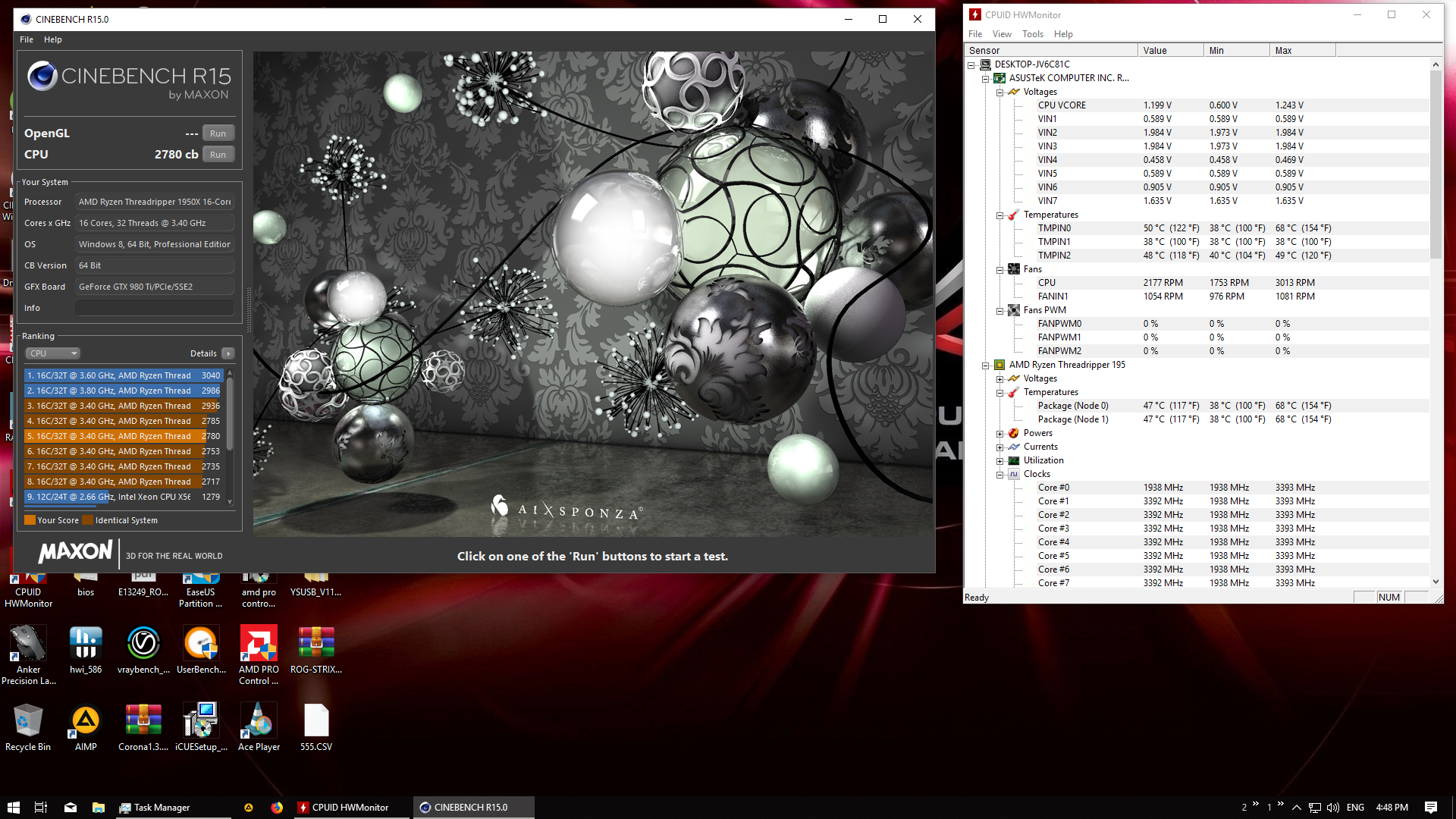Run the CPU benchmark test
Viewport: 1456px width, 819px height.
218,155
